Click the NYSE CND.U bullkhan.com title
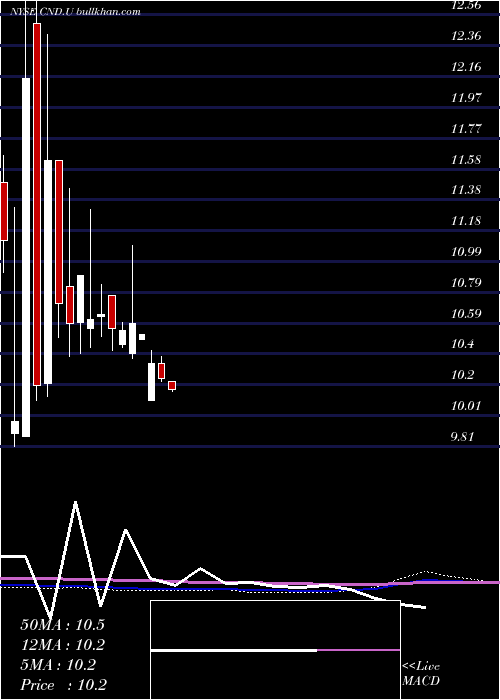This screenshot has height=700, width=500. point(77,12)
